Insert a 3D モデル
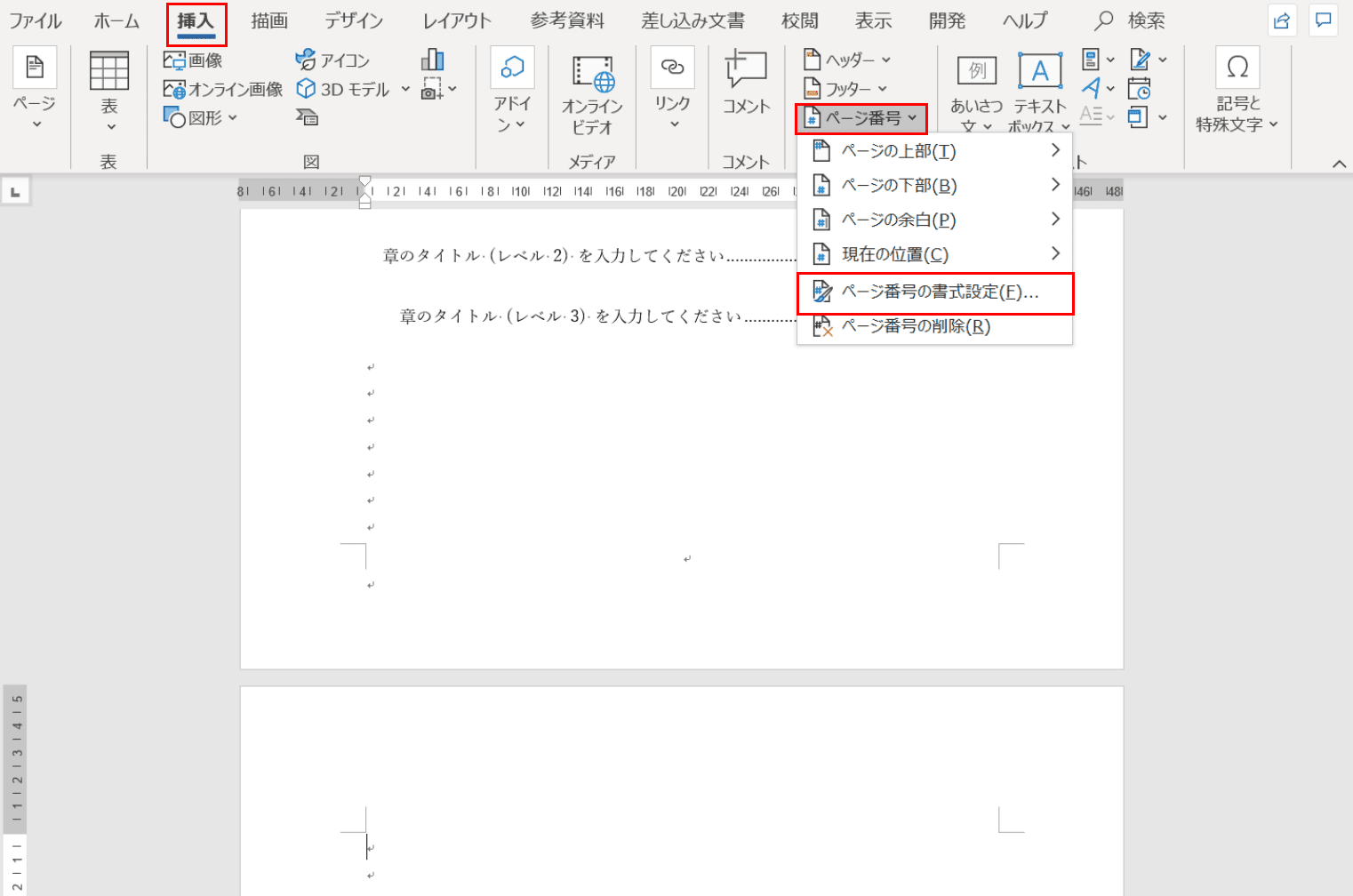 [344, 89]
